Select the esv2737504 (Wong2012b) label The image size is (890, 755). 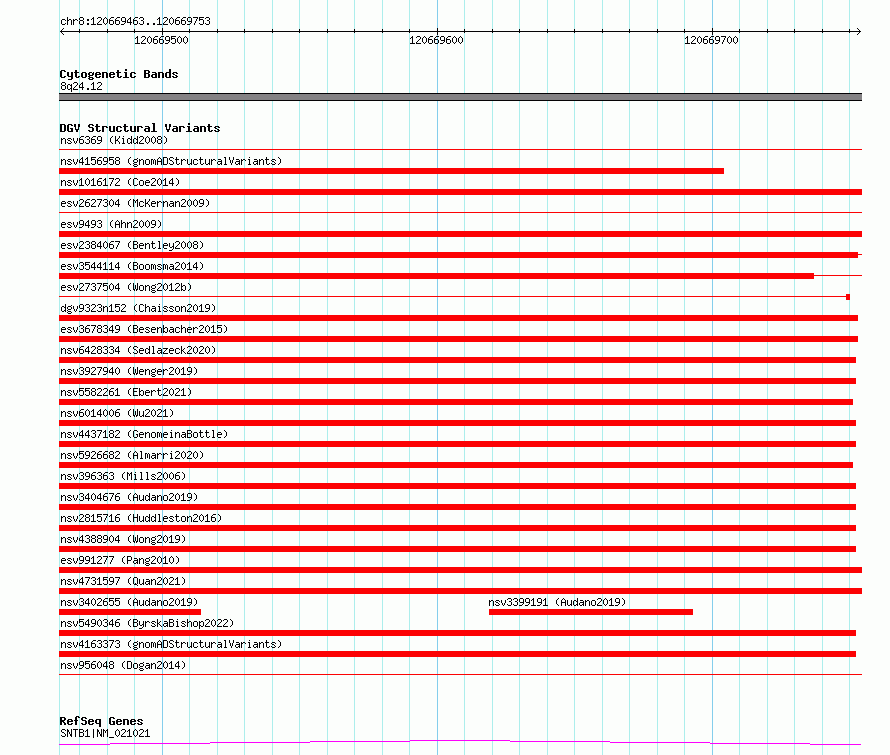pyautogui.click(x=126, y=287)
